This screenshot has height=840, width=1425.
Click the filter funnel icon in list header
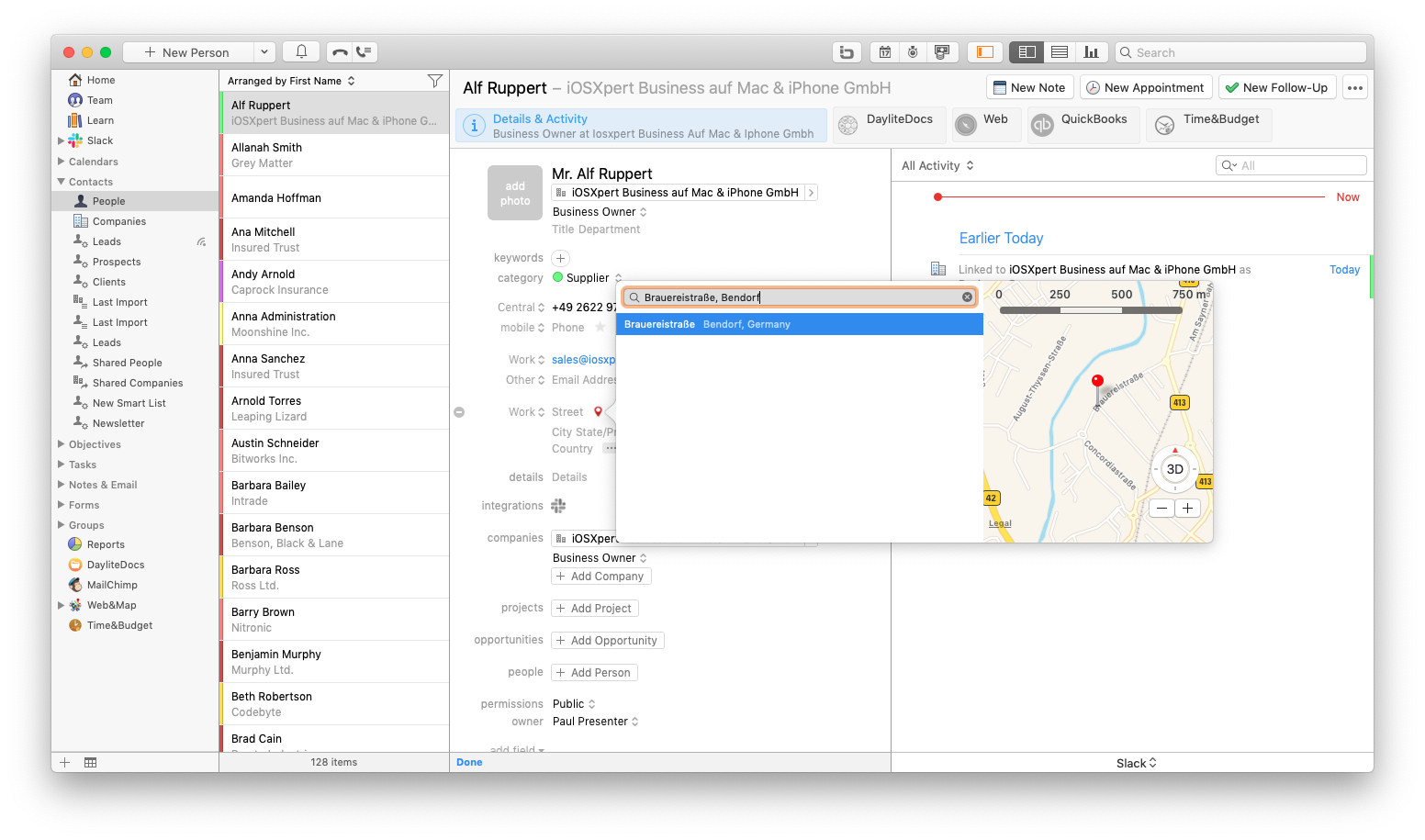(435, 81)
